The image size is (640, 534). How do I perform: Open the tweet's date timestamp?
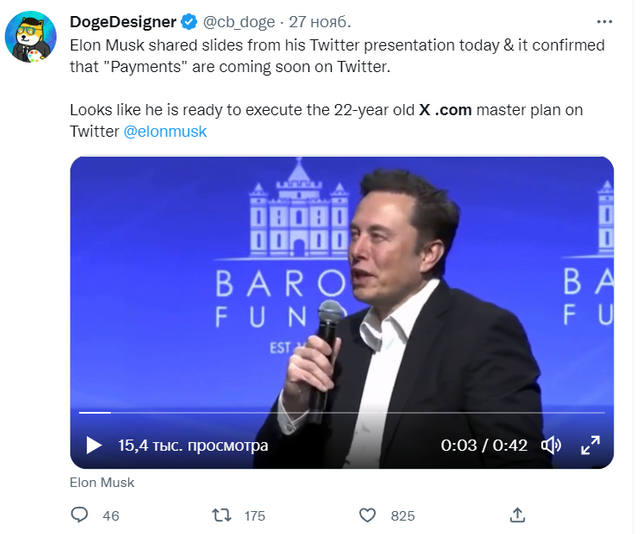pyautogui.click(x=320, y=22)
